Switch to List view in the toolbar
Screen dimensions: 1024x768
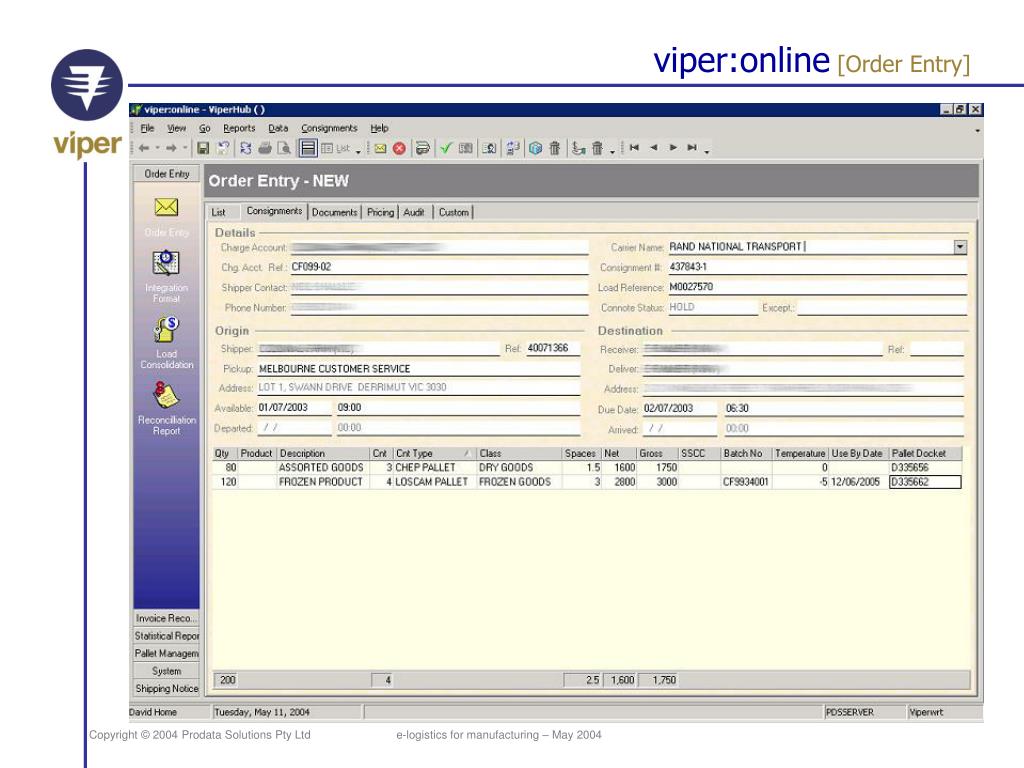[336, 148]
